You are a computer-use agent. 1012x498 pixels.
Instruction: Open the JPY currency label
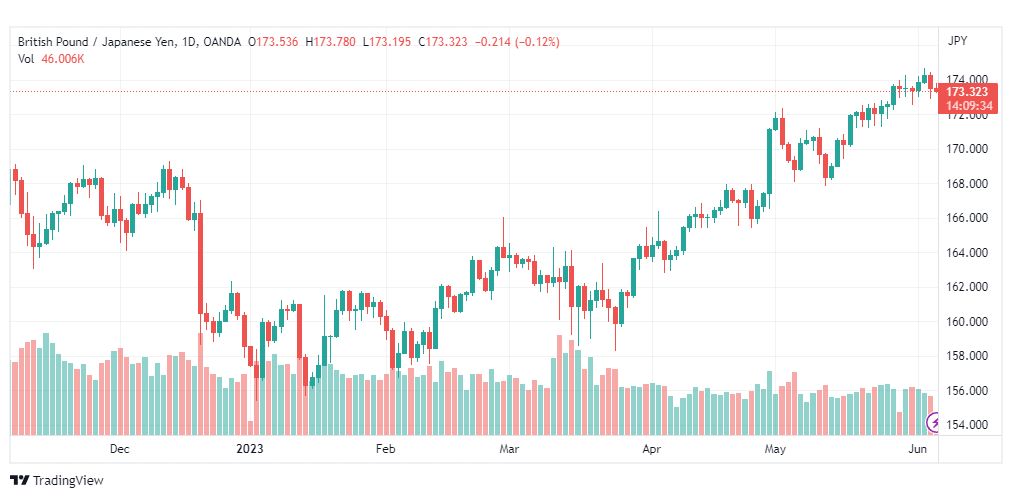tap(957, 41)
